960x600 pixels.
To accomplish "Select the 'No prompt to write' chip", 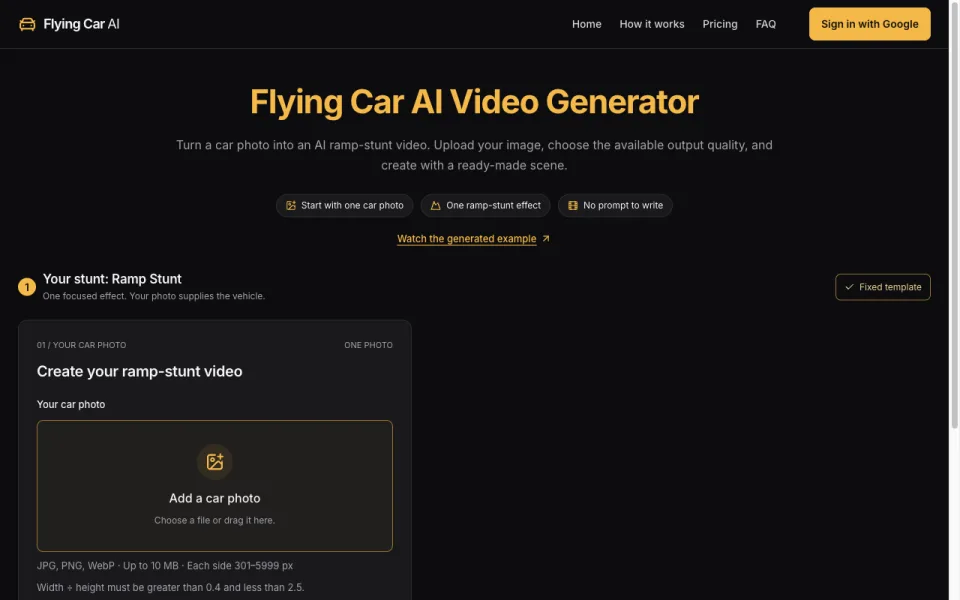I will click(615, 206).
